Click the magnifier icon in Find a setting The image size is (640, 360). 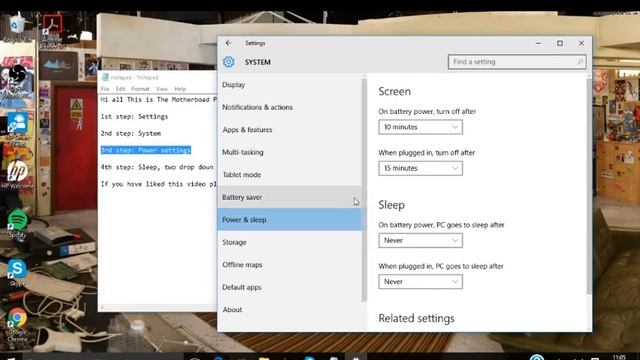(x=580, y=62)
